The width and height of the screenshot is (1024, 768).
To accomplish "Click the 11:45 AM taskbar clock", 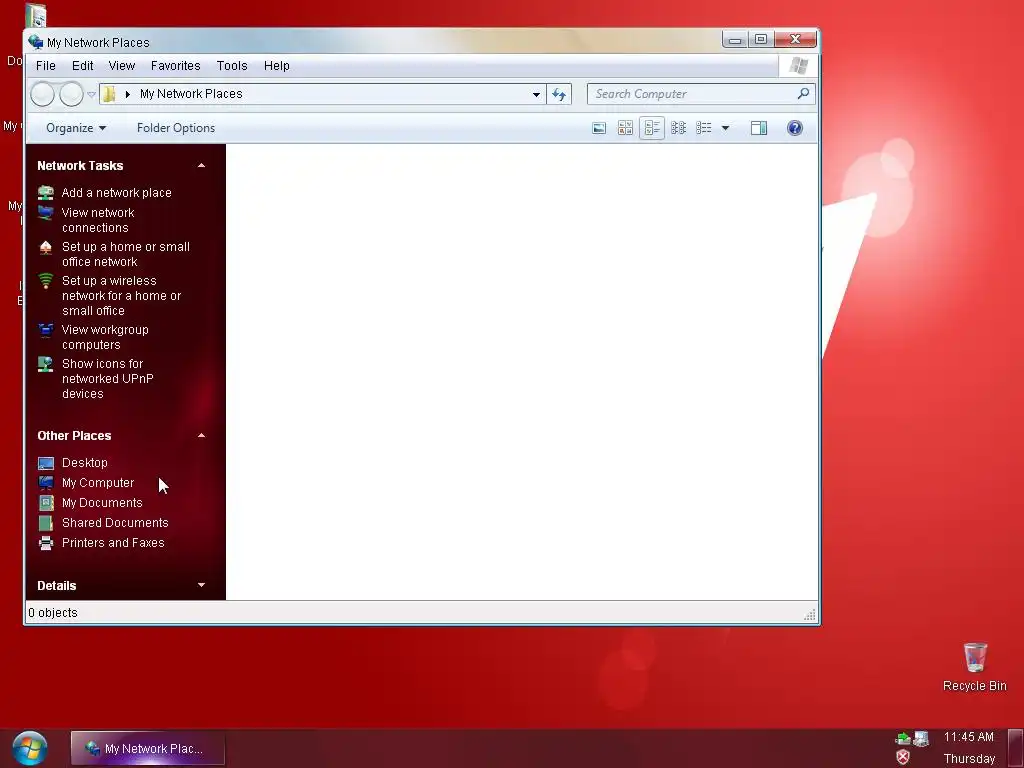I will tap(968, 737).
